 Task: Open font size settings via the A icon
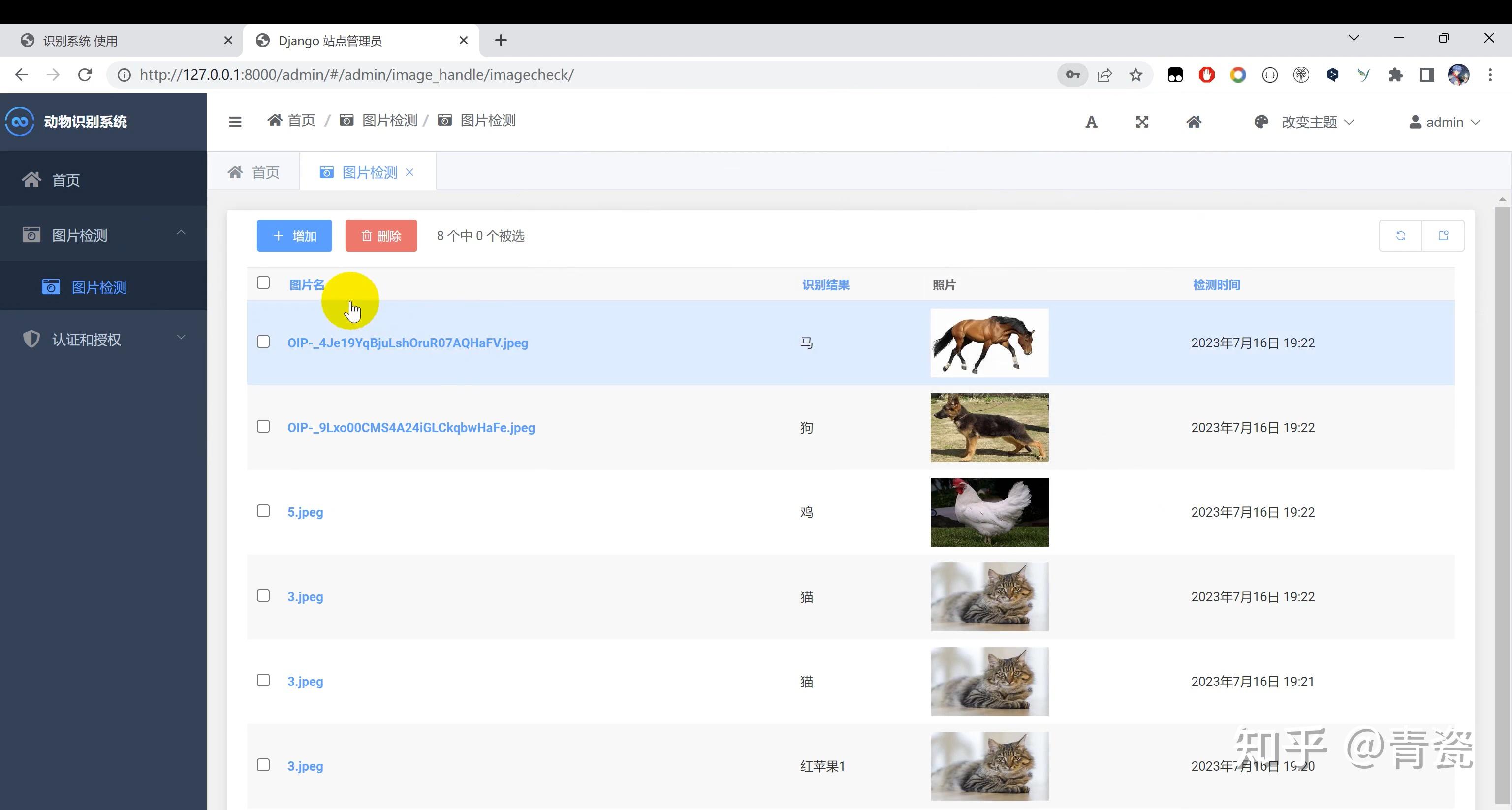pos(1091,122)
